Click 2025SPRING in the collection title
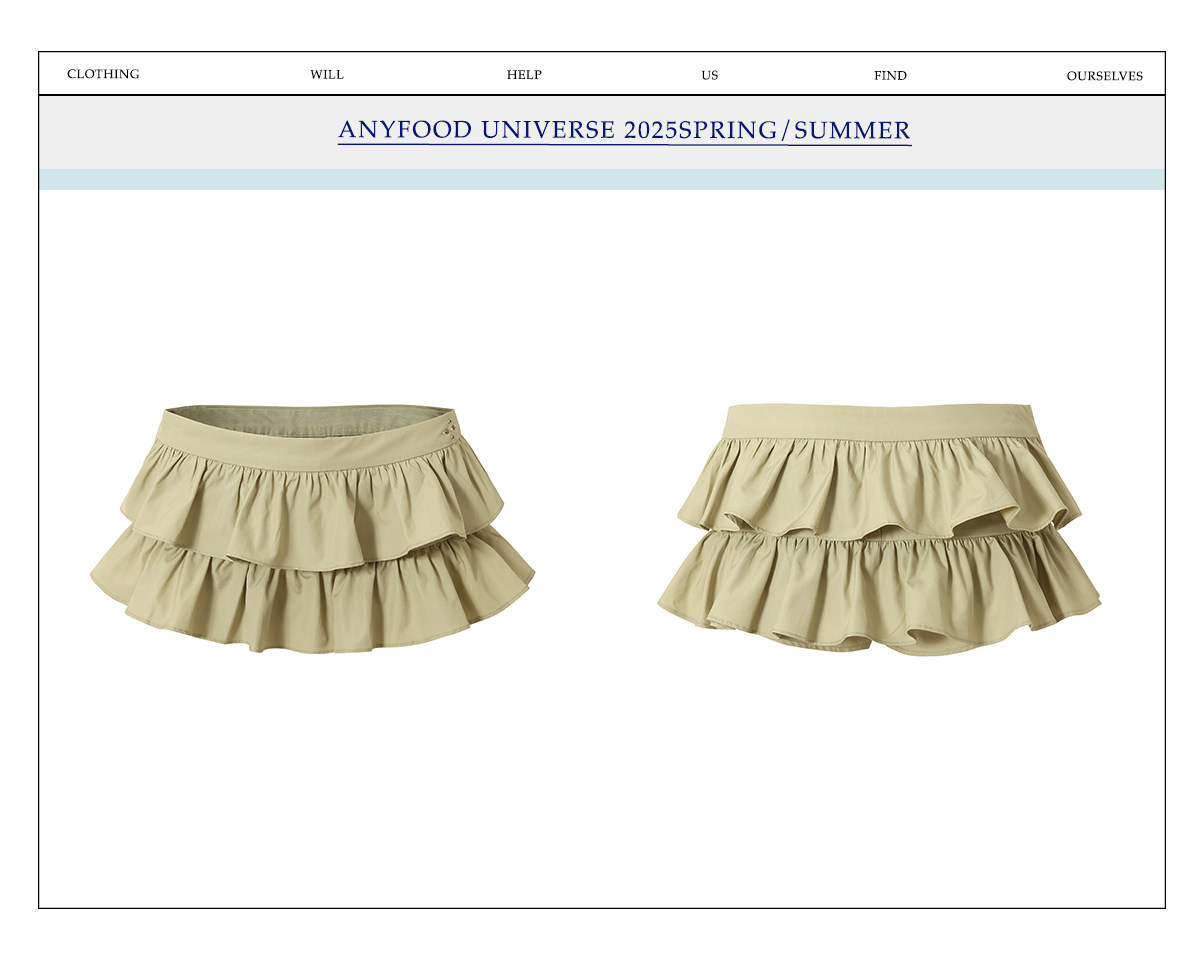 [700, 130]
